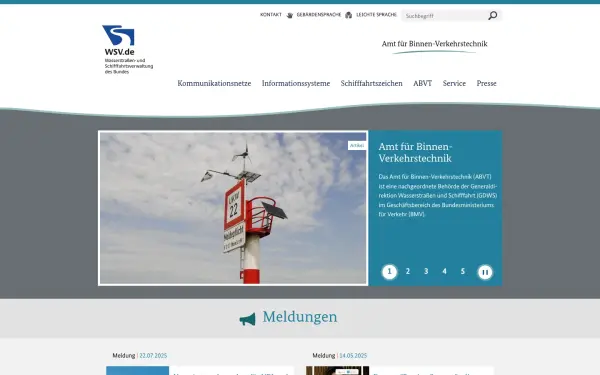Open the slide heading Amt für Binnen-Verkehrstechnik
This screenshot has width=600, height=375.
pyautogui.click(x=416, y=152)
